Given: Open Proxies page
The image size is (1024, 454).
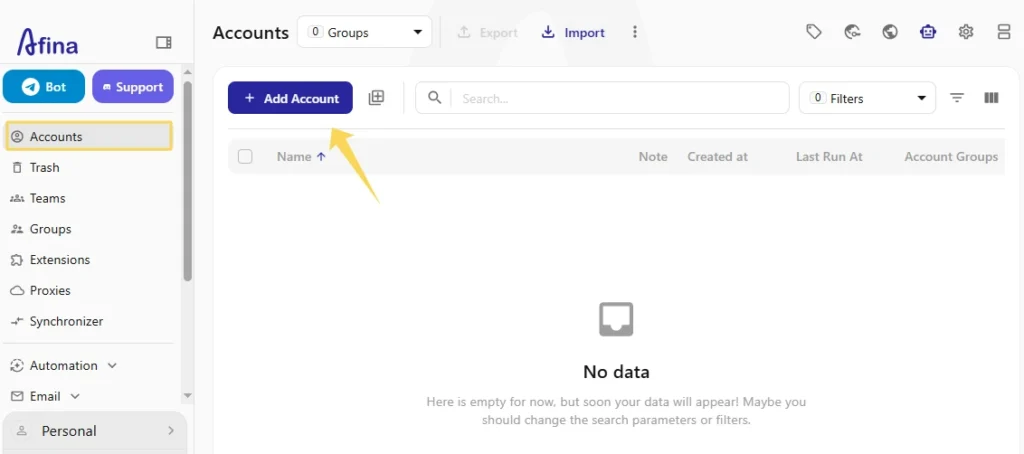Looking at the screenshot, I should click(50, 290).
